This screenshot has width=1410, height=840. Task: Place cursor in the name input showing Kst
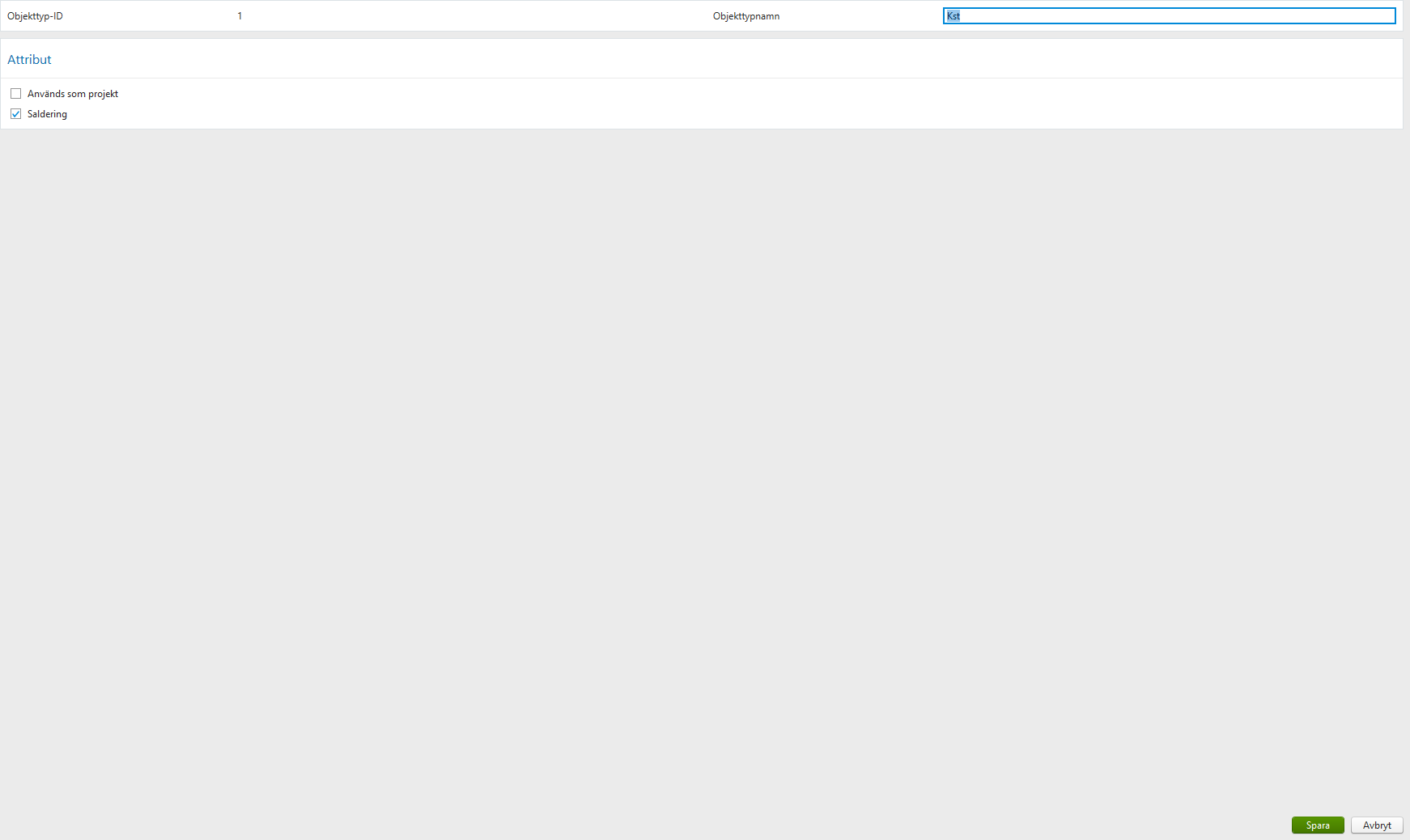[1133, 15]
